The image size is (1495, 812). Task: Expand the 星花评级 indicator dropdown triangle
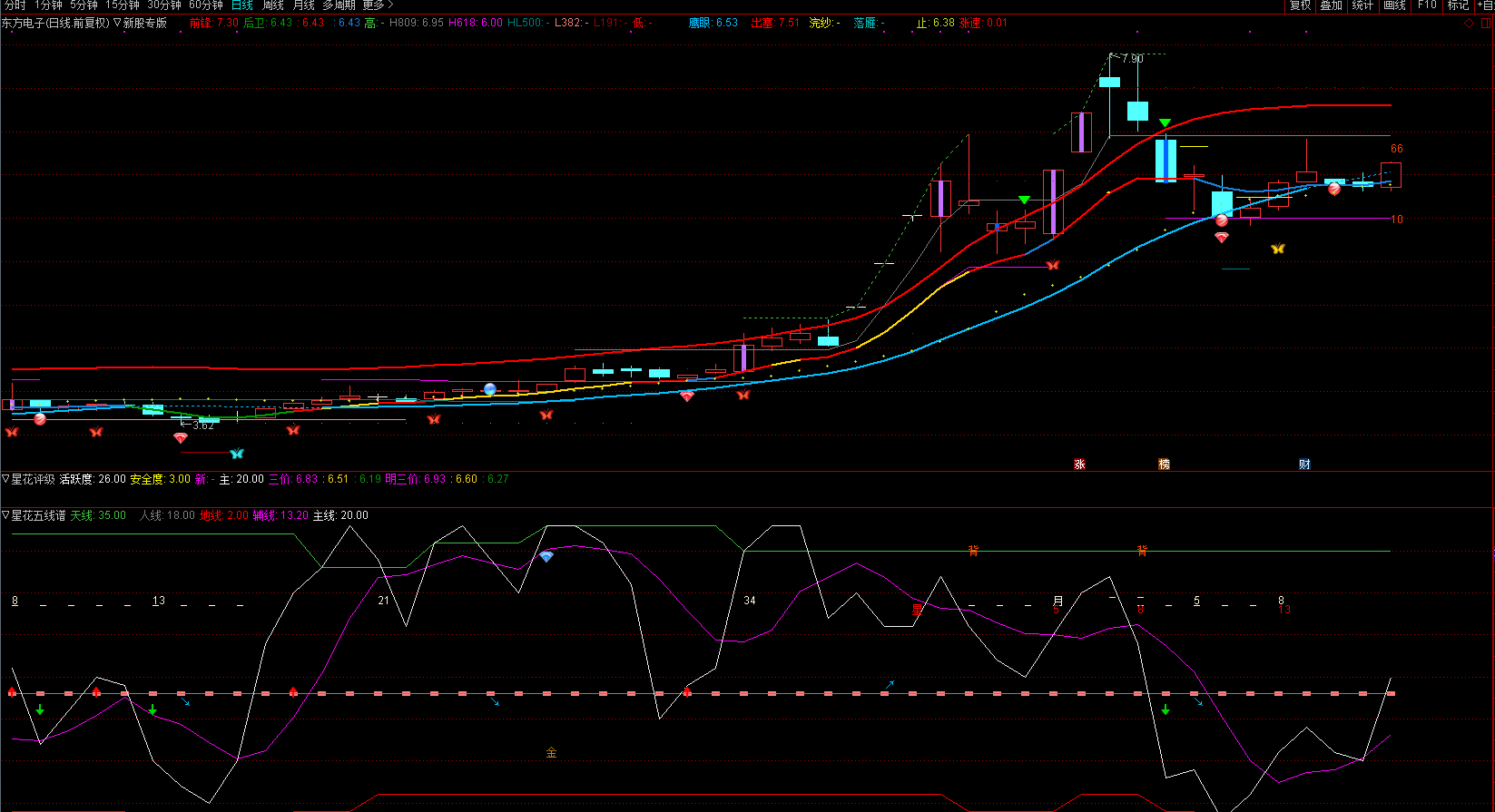[x=5, y=479]
